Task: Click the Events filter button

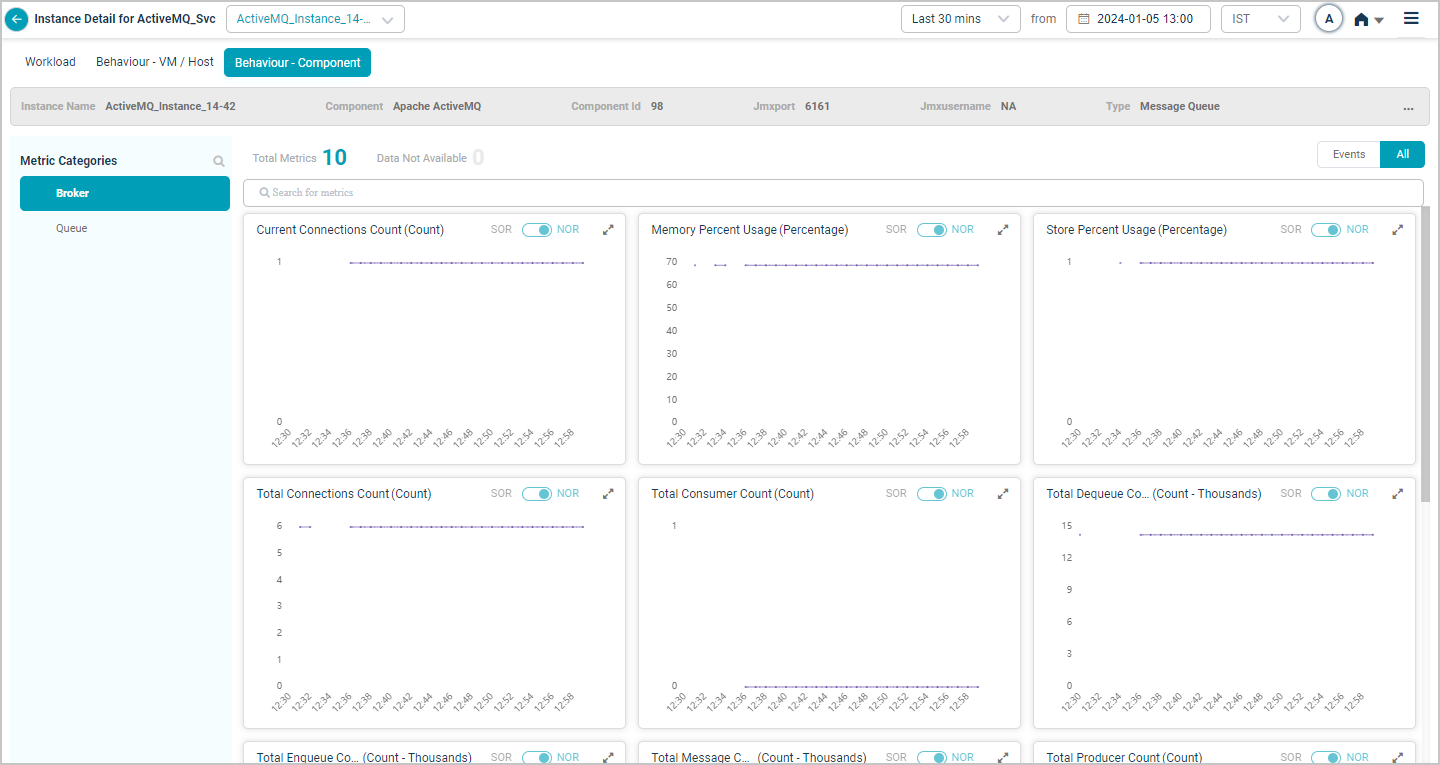Action: point(1348,155)
